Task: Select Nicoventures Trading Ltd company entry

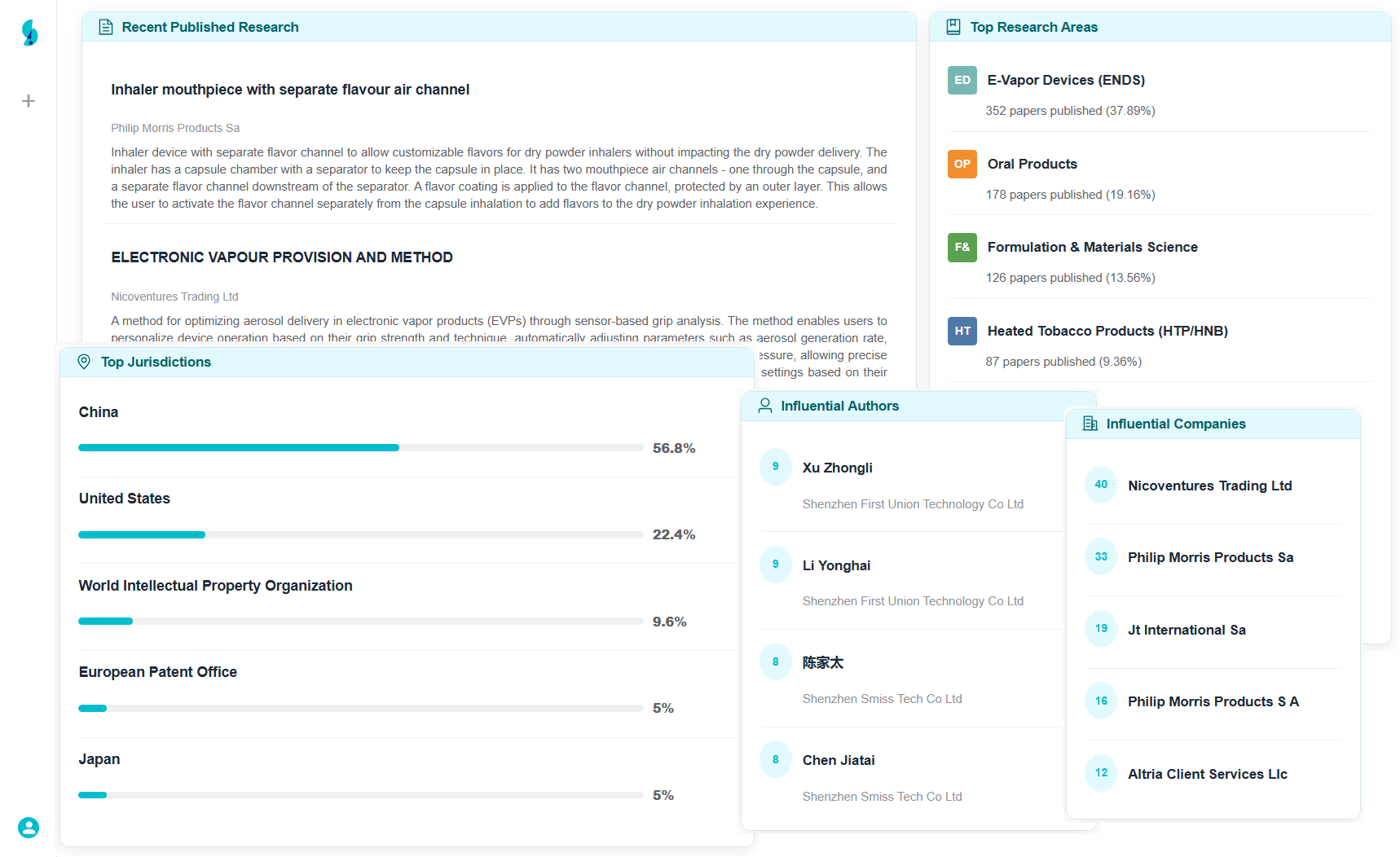Action: coord(1209,486)
